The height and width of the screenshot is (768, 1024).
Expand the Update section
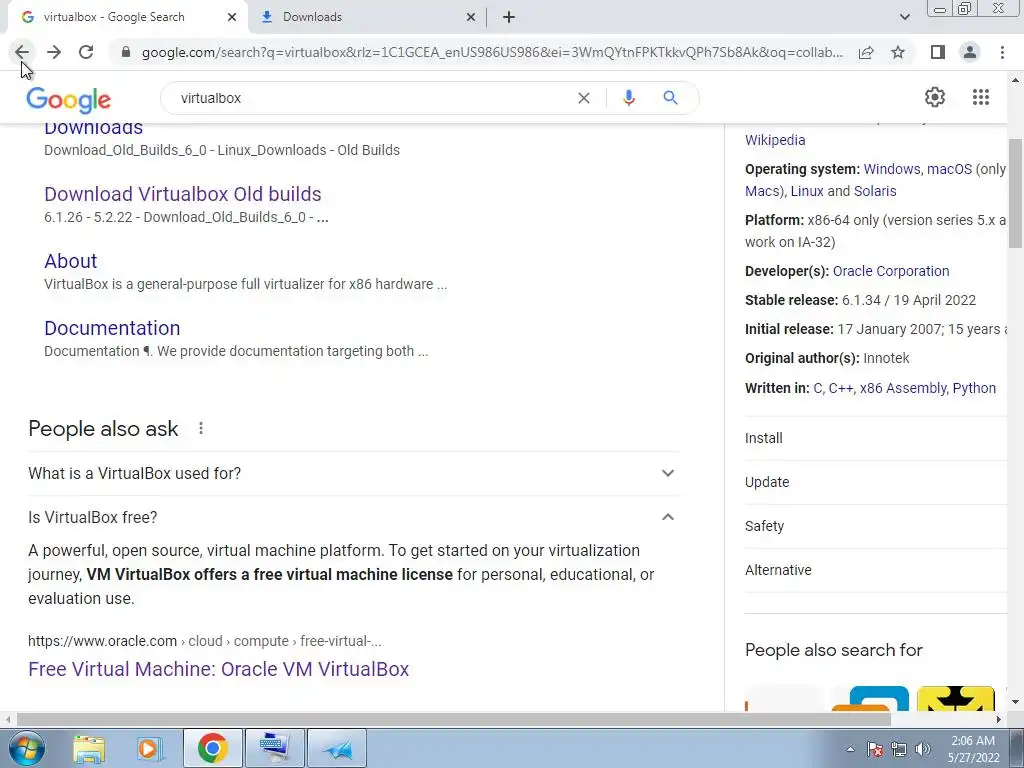pos(876,482)
